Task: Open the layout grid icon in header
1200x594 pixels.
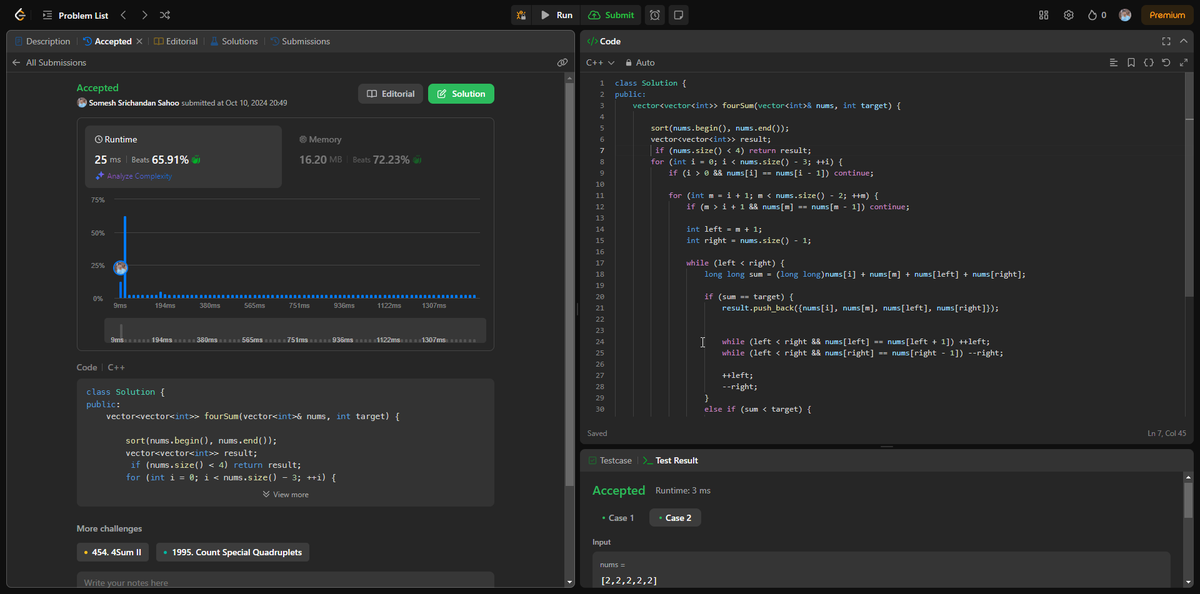Action: pyautogui.click(x=1044, y=15)
